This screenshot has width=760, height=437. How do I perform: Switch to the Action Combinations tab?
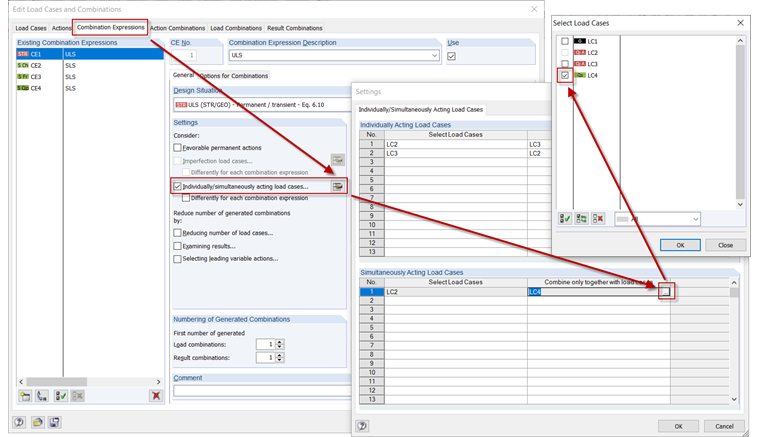[177, 28]
